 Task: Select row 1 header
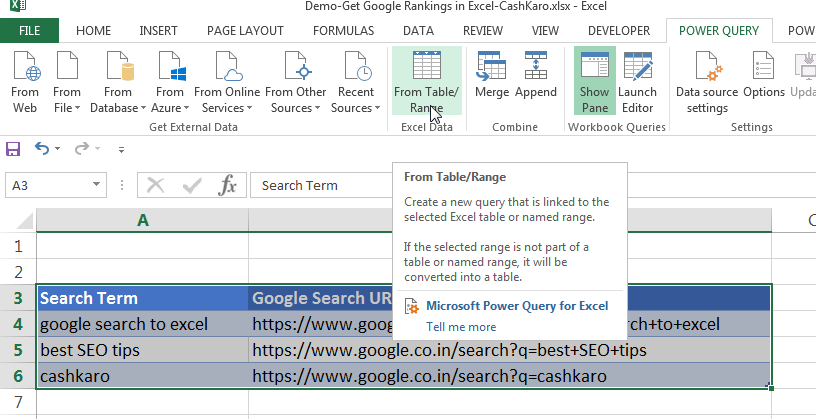[x=18, y=246]
